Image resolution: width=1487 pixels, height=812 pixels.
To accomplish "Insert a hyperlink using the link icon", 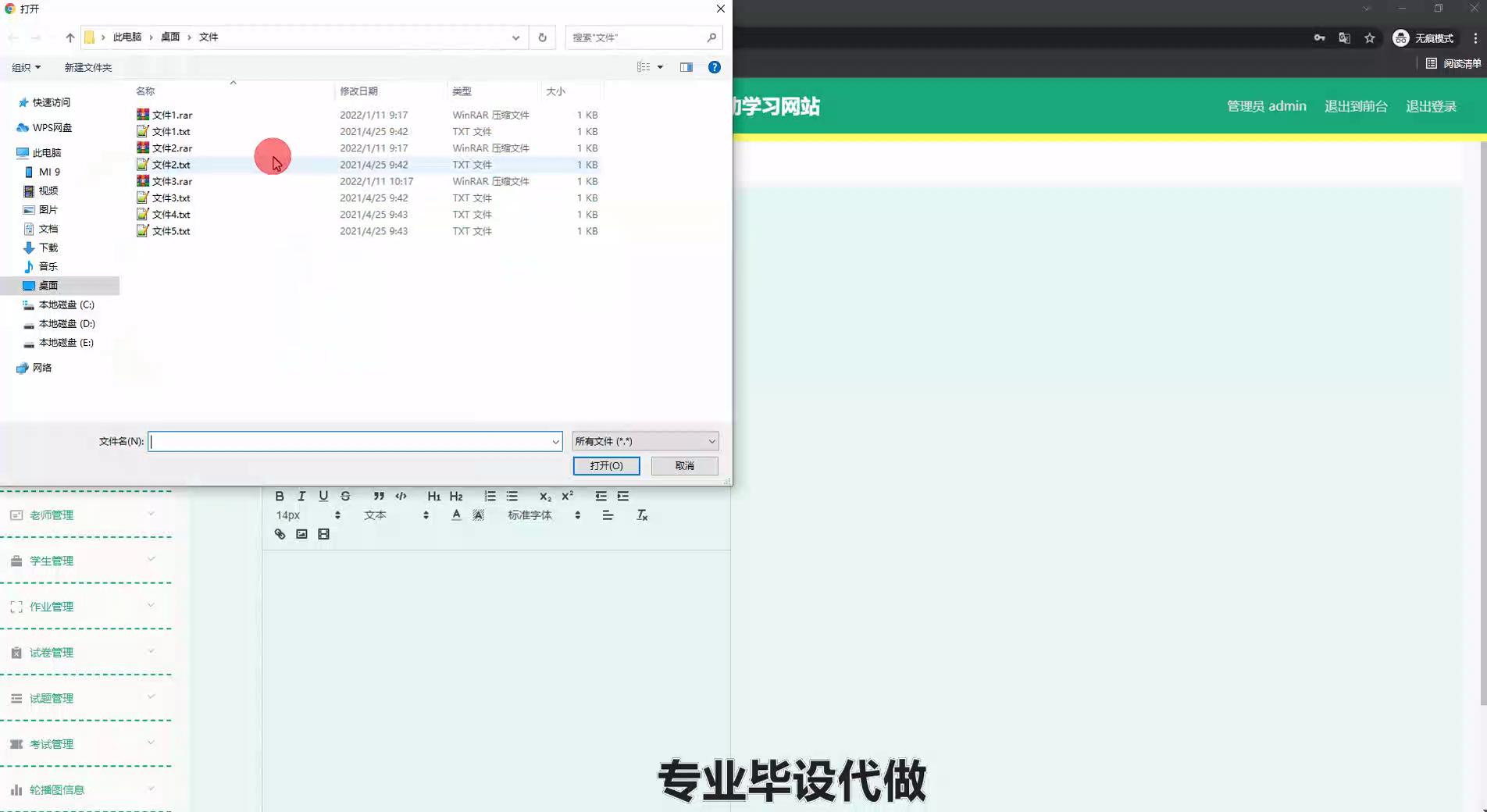I will coord(280,534).
